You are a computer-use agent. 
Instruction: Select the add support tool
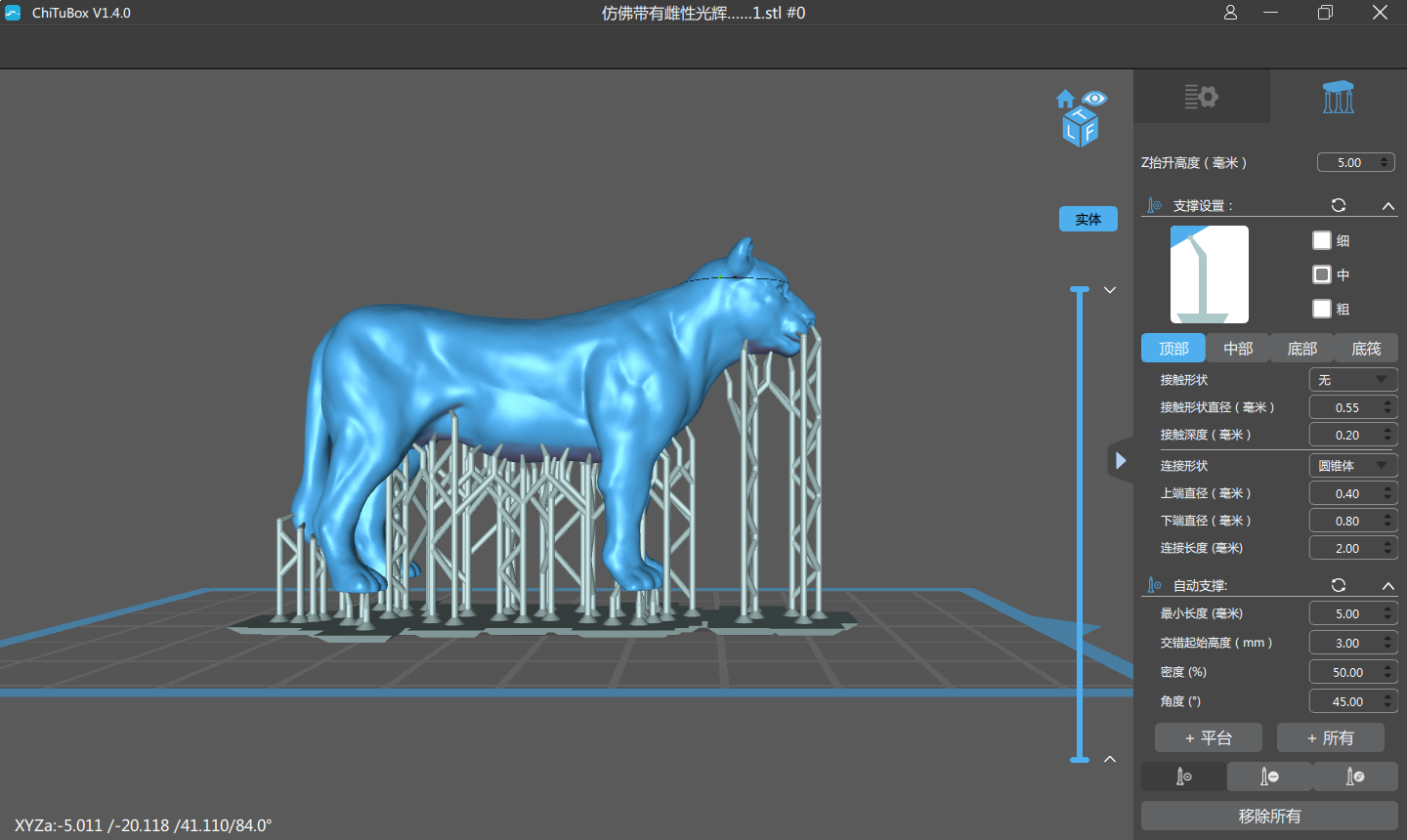point(1183,777)
